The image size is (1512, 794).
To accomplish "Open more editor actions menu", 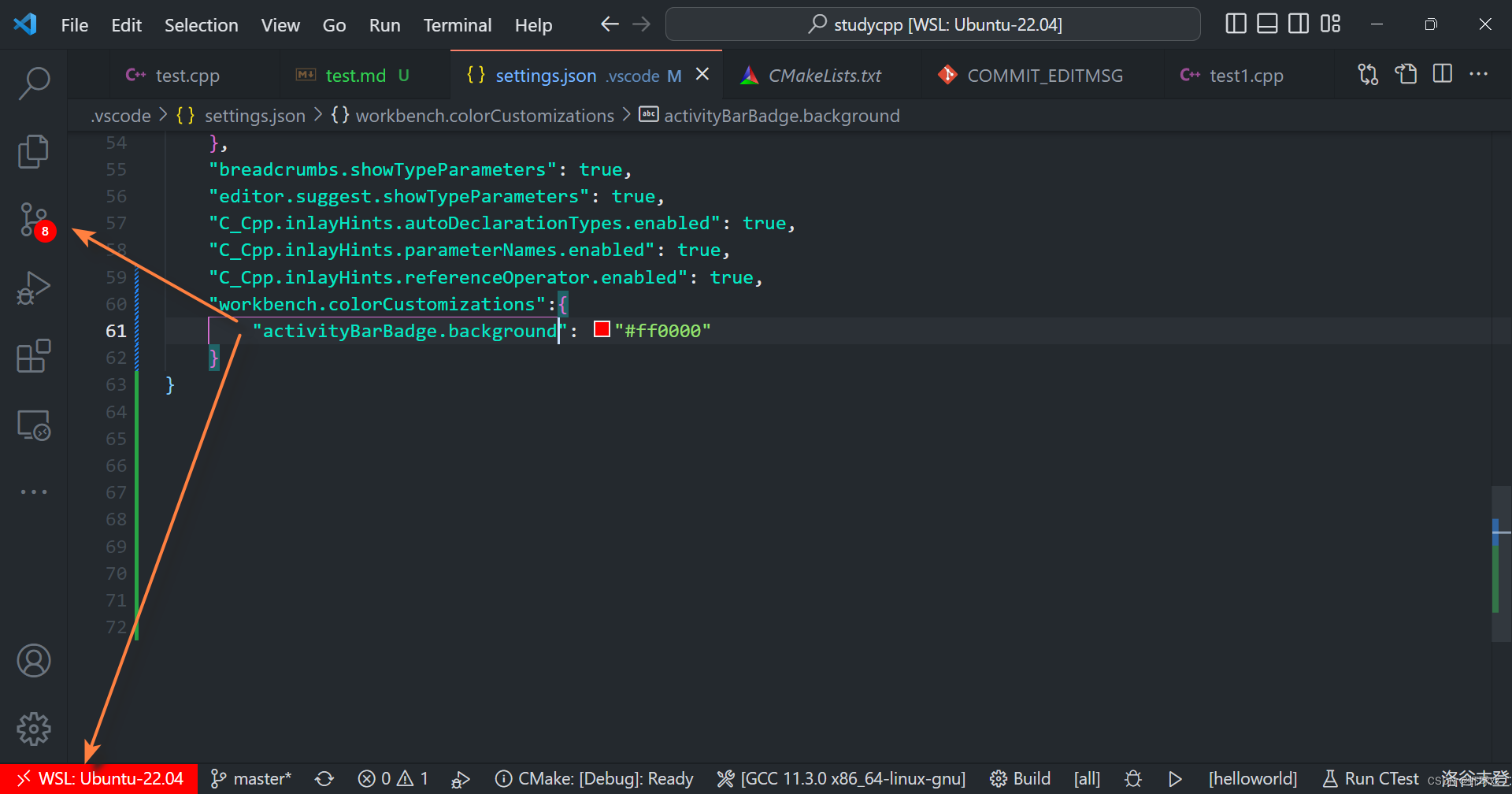I will (x=1479, y=74).
